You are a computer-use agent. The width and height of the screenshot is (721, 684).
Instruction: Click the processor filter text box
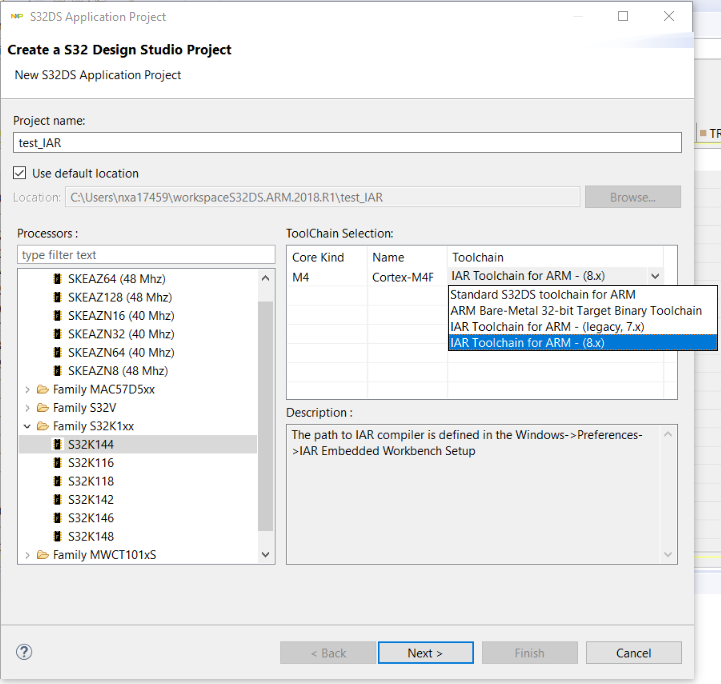point(145,255)
